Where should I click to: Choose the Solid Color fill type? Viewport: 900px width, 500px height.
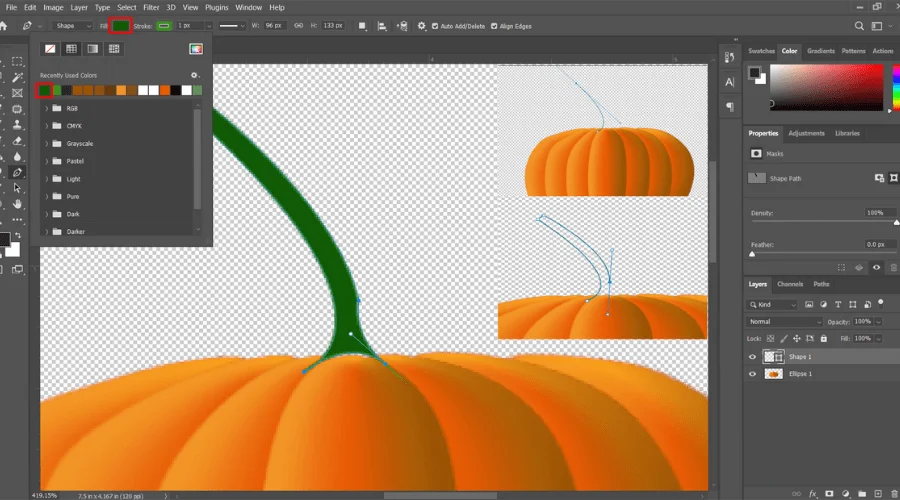(71, 49)
